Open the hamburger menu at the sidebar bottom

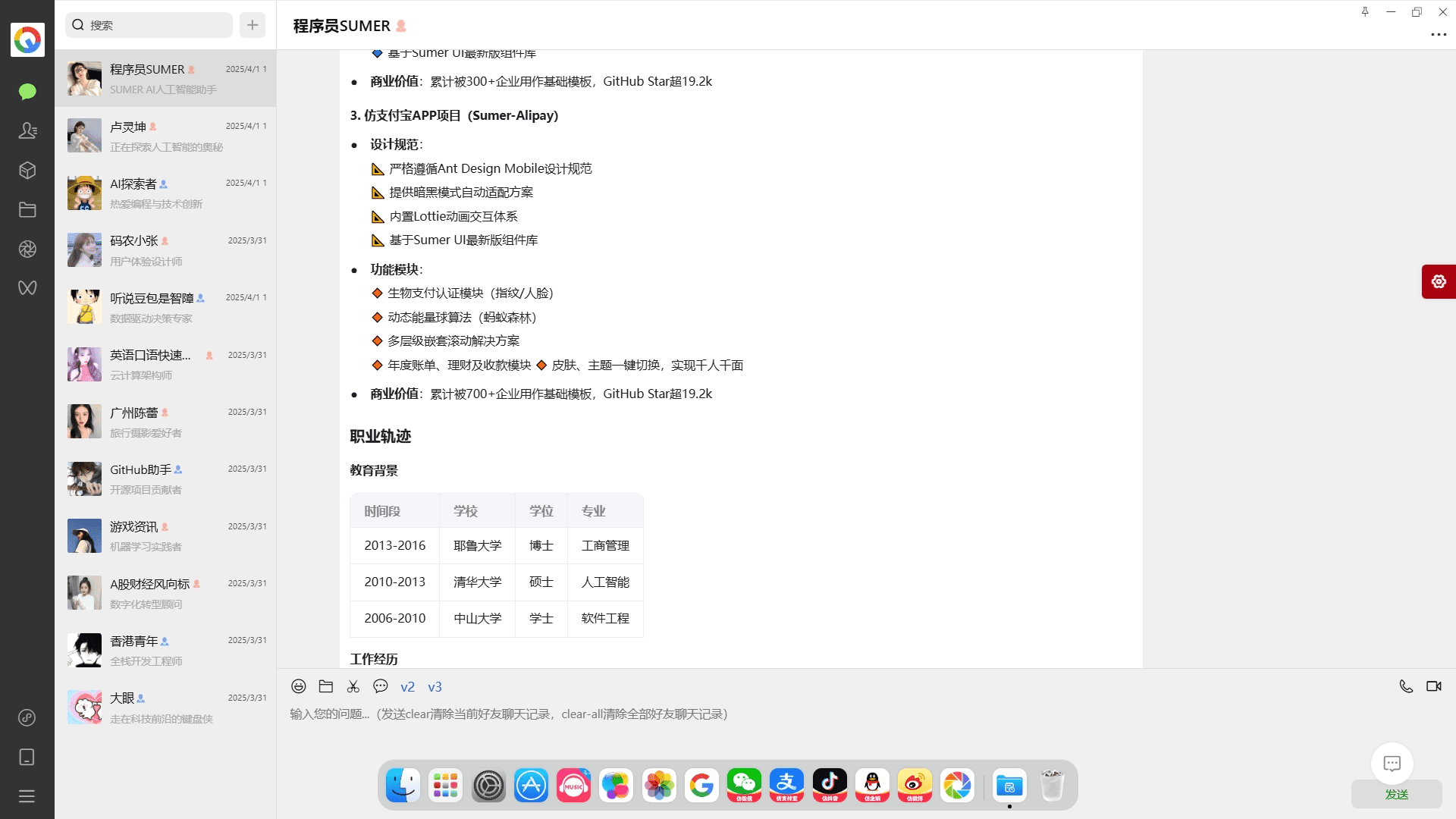[27, 796]
